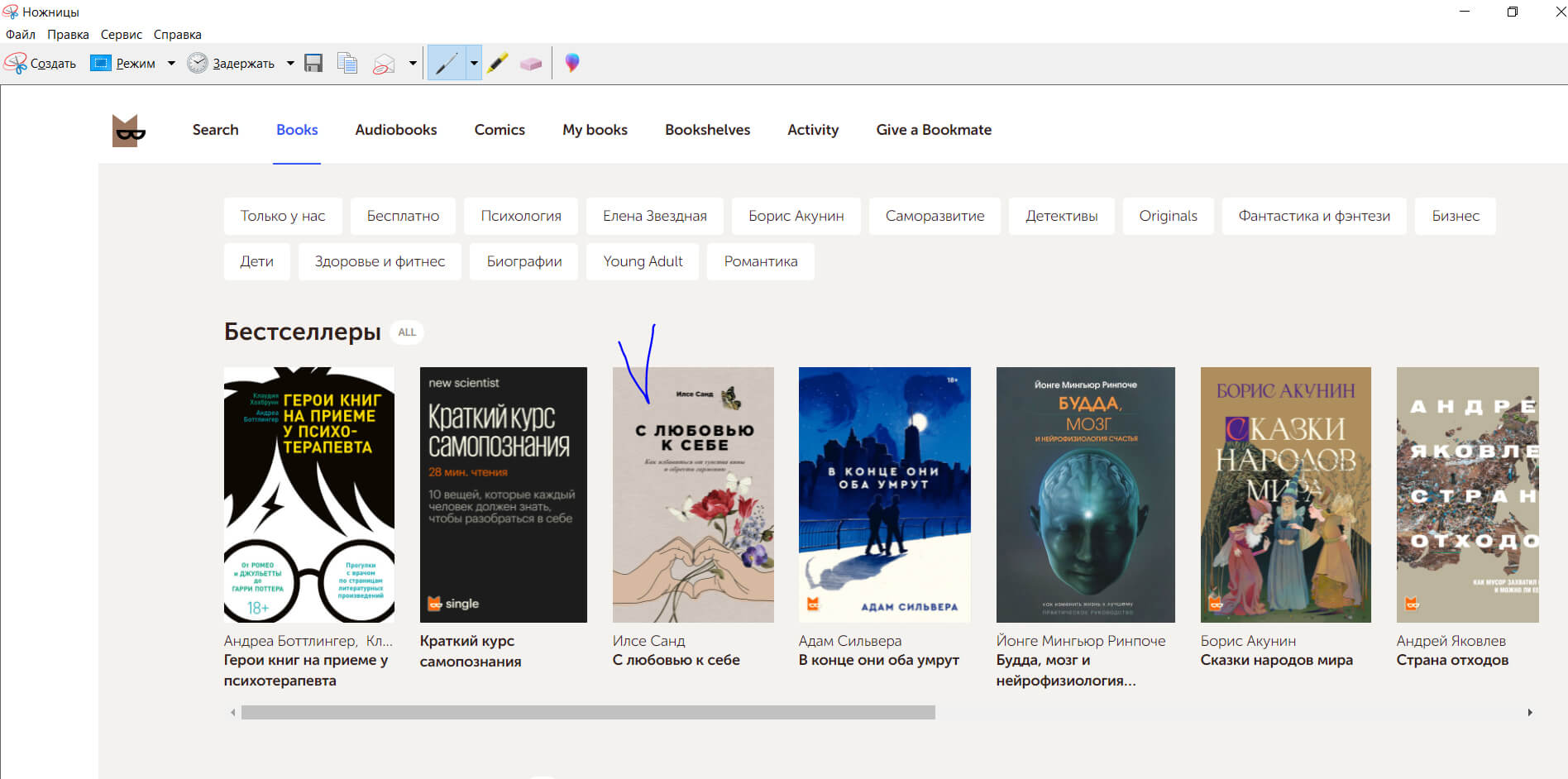The image size is (1568, 779).
Task: Select the pink Eraser tool
Action: 530,64
